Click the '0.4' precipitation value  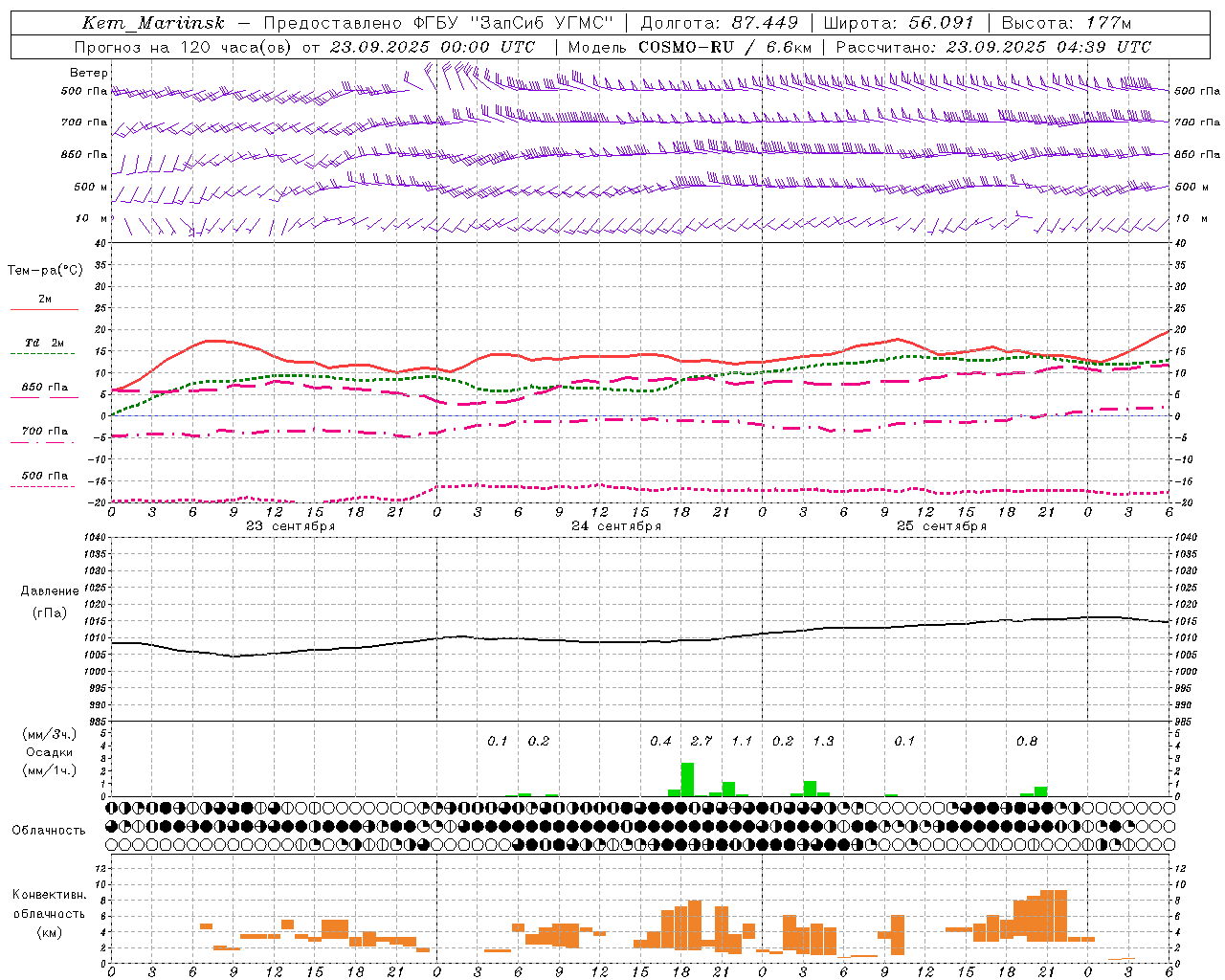tap(660, 741)
